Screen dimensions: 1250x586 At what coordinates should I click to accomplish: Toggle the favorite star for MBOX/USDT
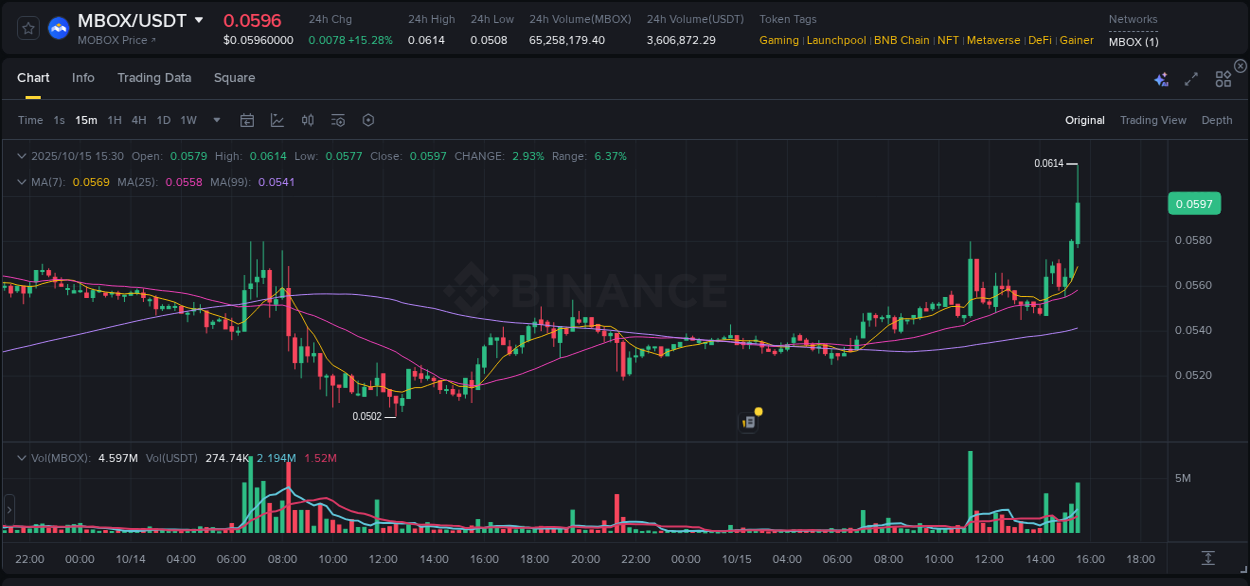[x=26, y=27]
